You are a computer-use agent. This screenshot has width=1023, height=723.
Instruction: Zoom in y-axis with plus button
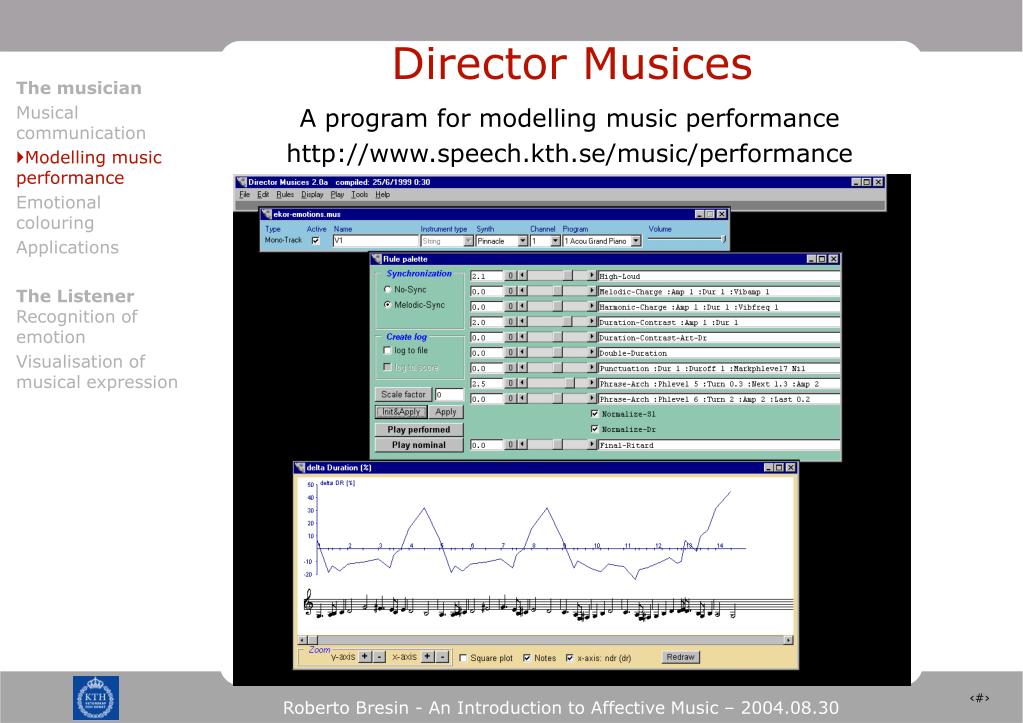pyautogui.click(x=365, y=656)
